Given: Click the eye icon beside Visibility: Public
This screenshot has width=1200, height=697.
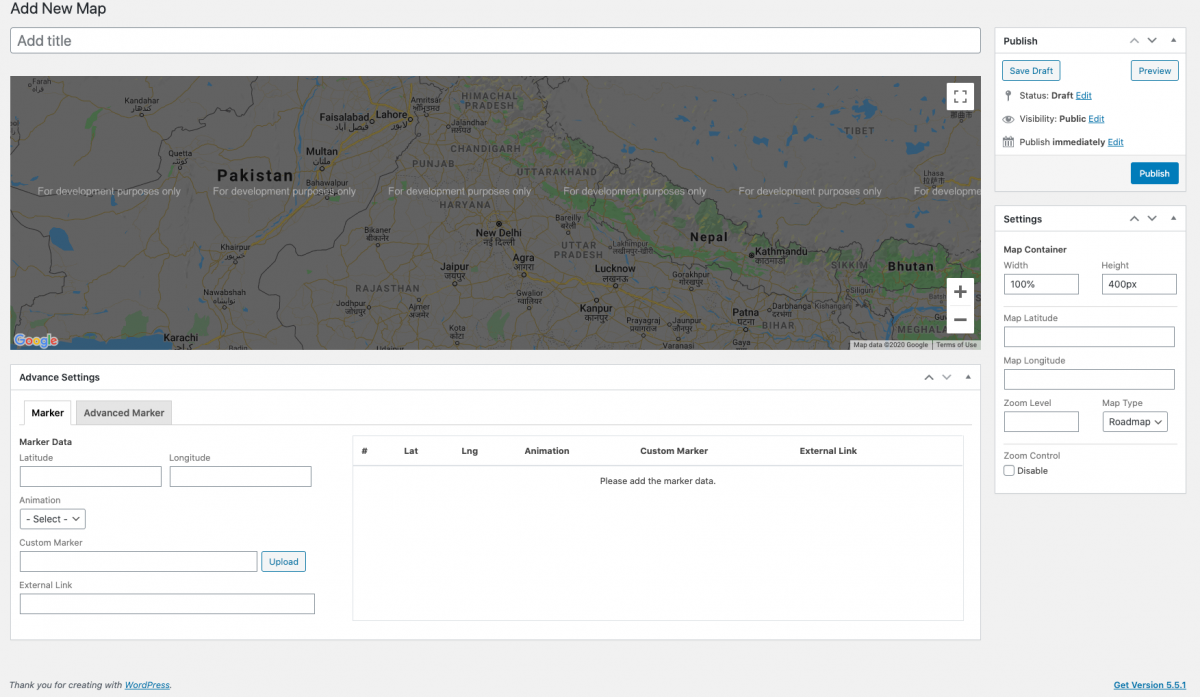Looking at the screenshot, I should [1009, 119].
